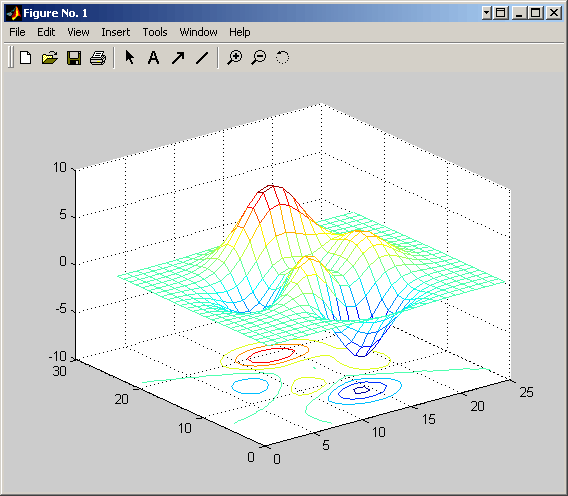Enable plot editing arrow tool
Image resolution: width=568 pixels, height=496 pixels.
(x=129, y=58)
